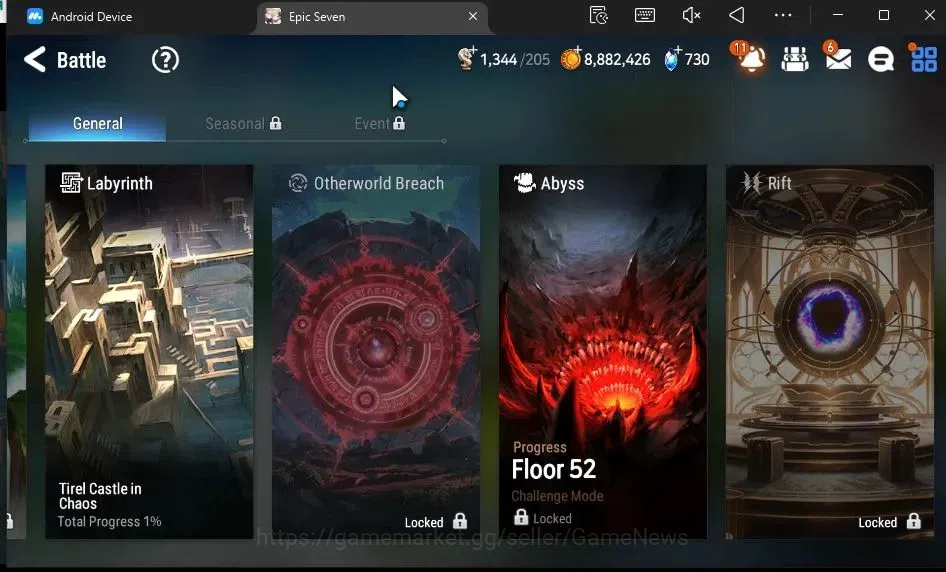Screen dimensions: 946x572
Task: Click the 'Challenge Mode' label
Action: (557, 496)
